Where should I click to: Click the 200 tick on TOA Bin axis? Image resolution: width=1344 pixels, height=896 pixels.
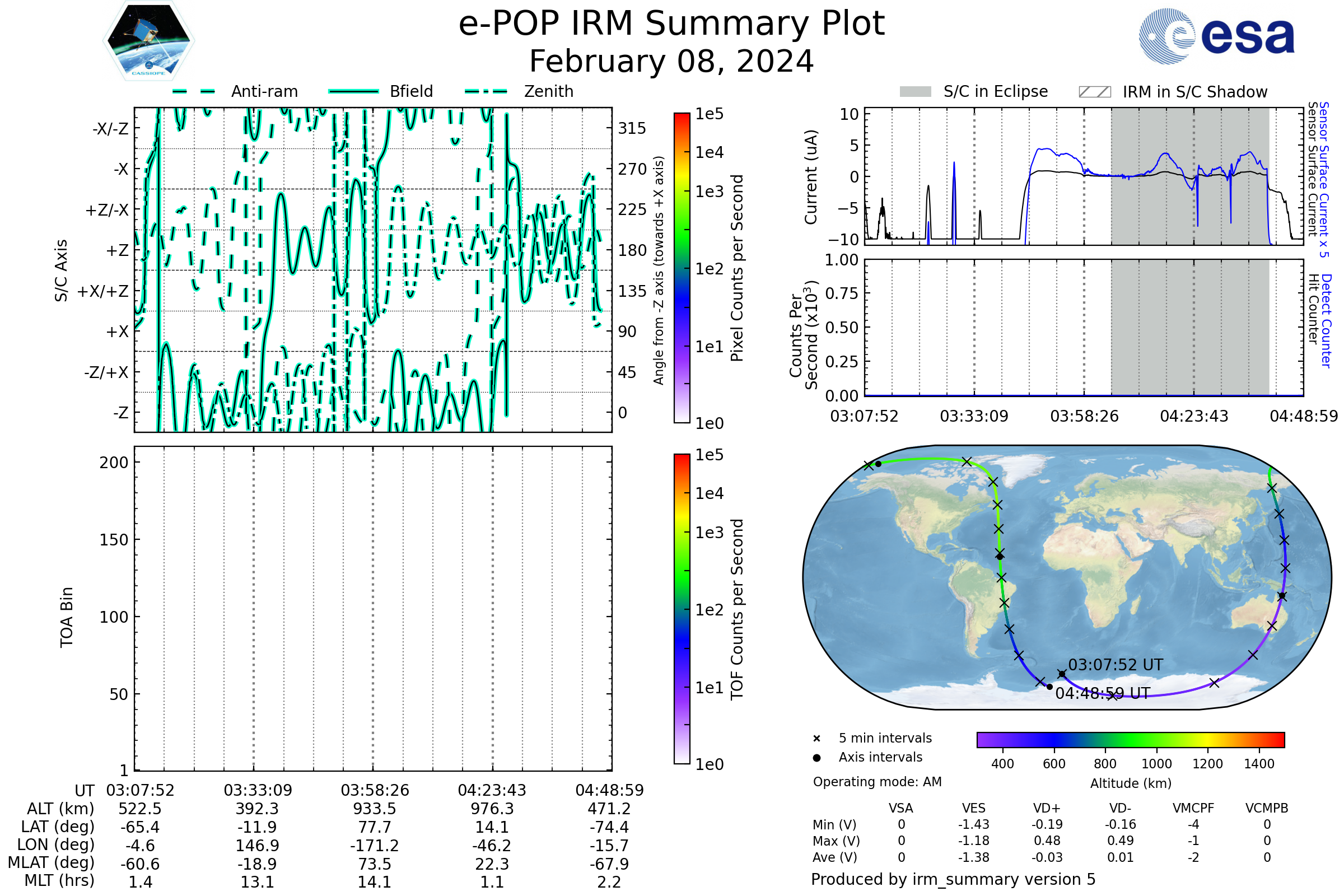click(114, 463)
